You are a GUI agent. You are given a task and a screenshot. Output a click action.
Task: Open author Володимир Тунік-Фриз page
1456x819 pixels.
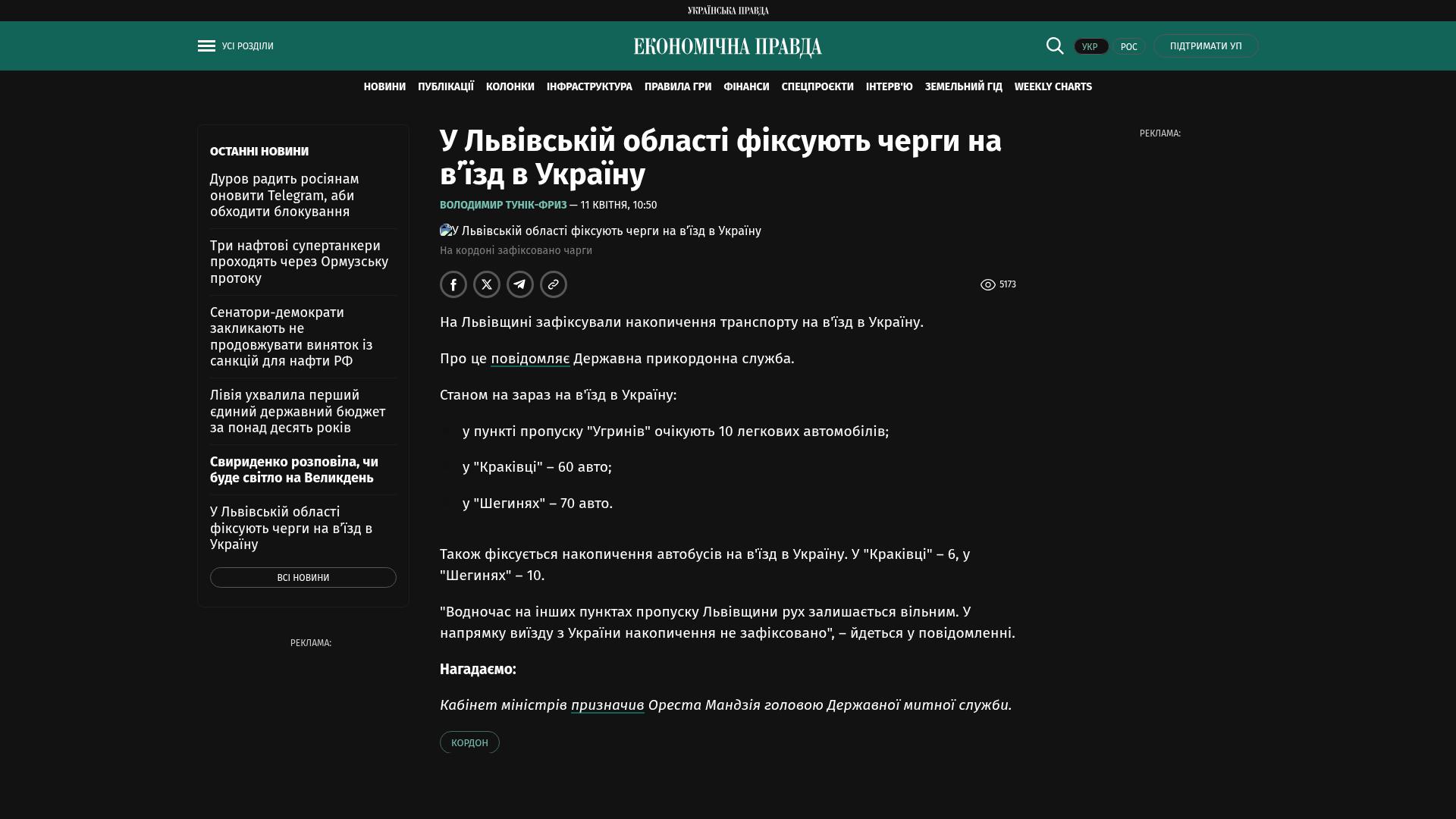click(x=503, y=206)
